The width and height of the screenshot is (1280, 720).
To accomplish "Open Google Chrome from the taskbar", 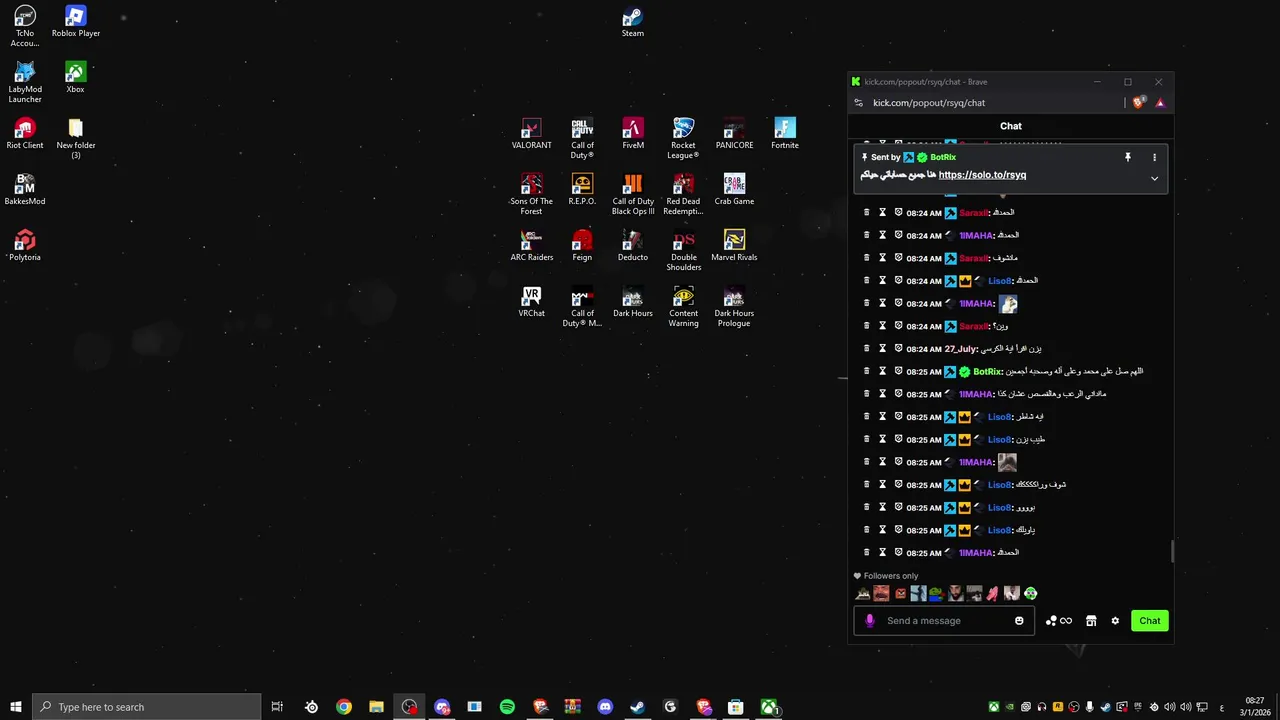I will 344,707.
